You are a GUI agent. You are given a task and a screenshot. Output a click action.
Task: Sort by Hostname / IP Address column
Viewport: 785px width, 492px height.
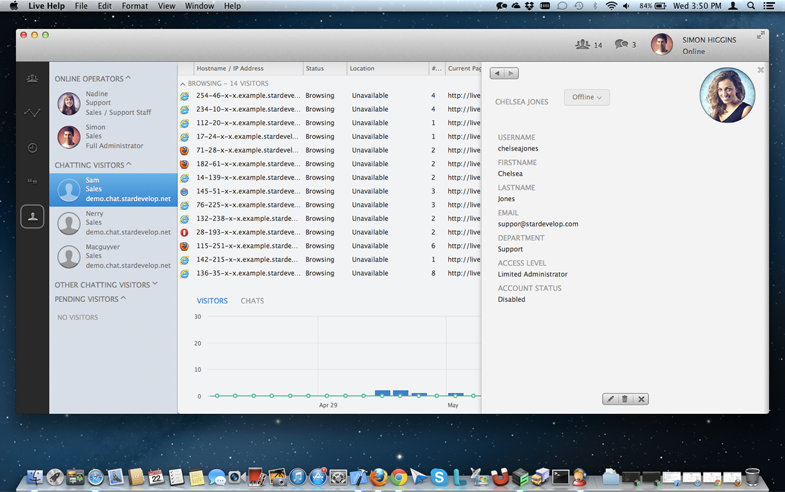tap(248, 69)
